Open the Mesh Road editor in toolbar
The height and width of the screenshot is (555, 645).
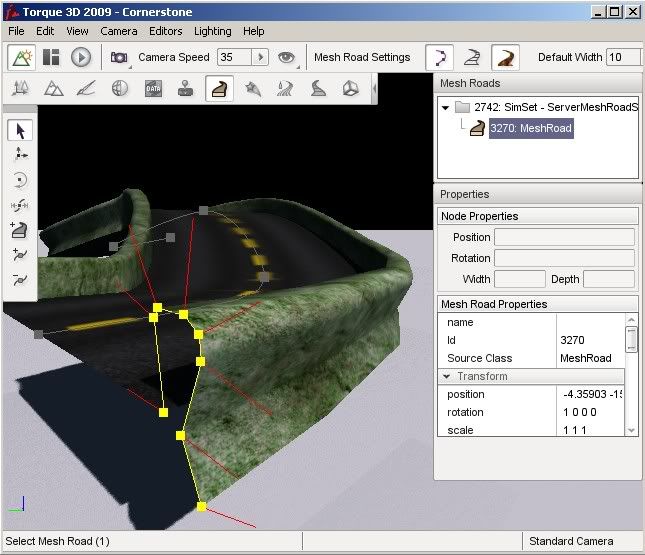(x=219, y=89)
